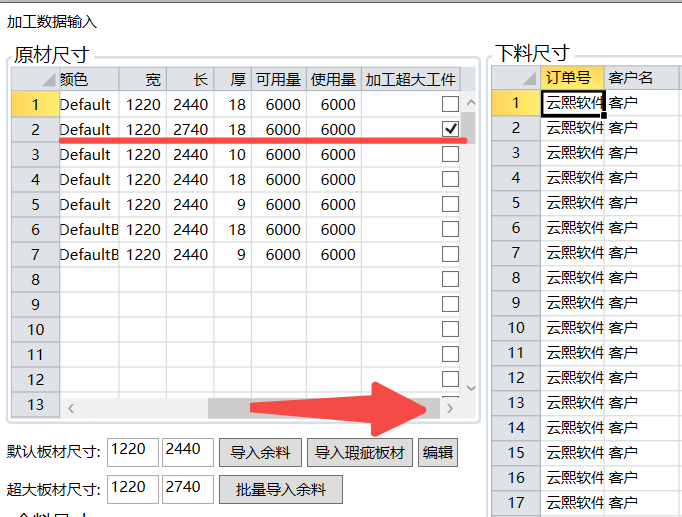Select the 颜色 column header

[88, 79]
